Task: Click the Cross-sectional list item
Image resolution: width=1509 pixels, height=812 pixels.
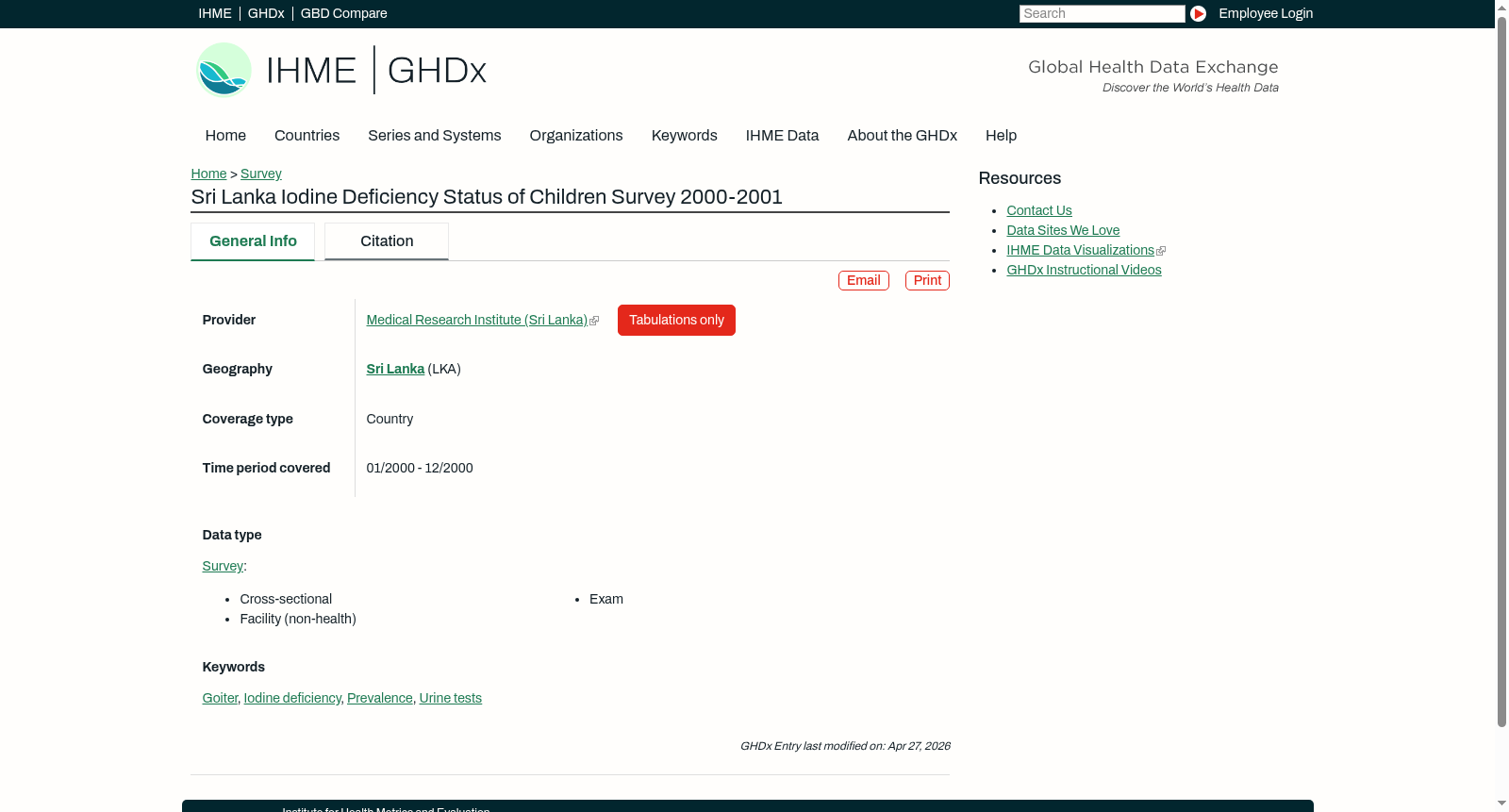Action: [x=286, y=599]
